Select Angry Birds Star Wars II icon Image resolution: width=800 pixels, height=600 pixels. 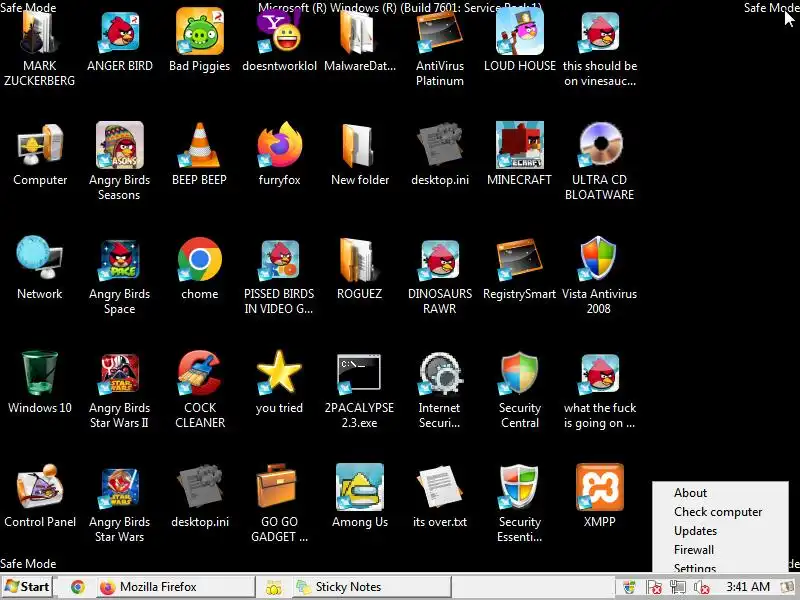tap(119, 374)
